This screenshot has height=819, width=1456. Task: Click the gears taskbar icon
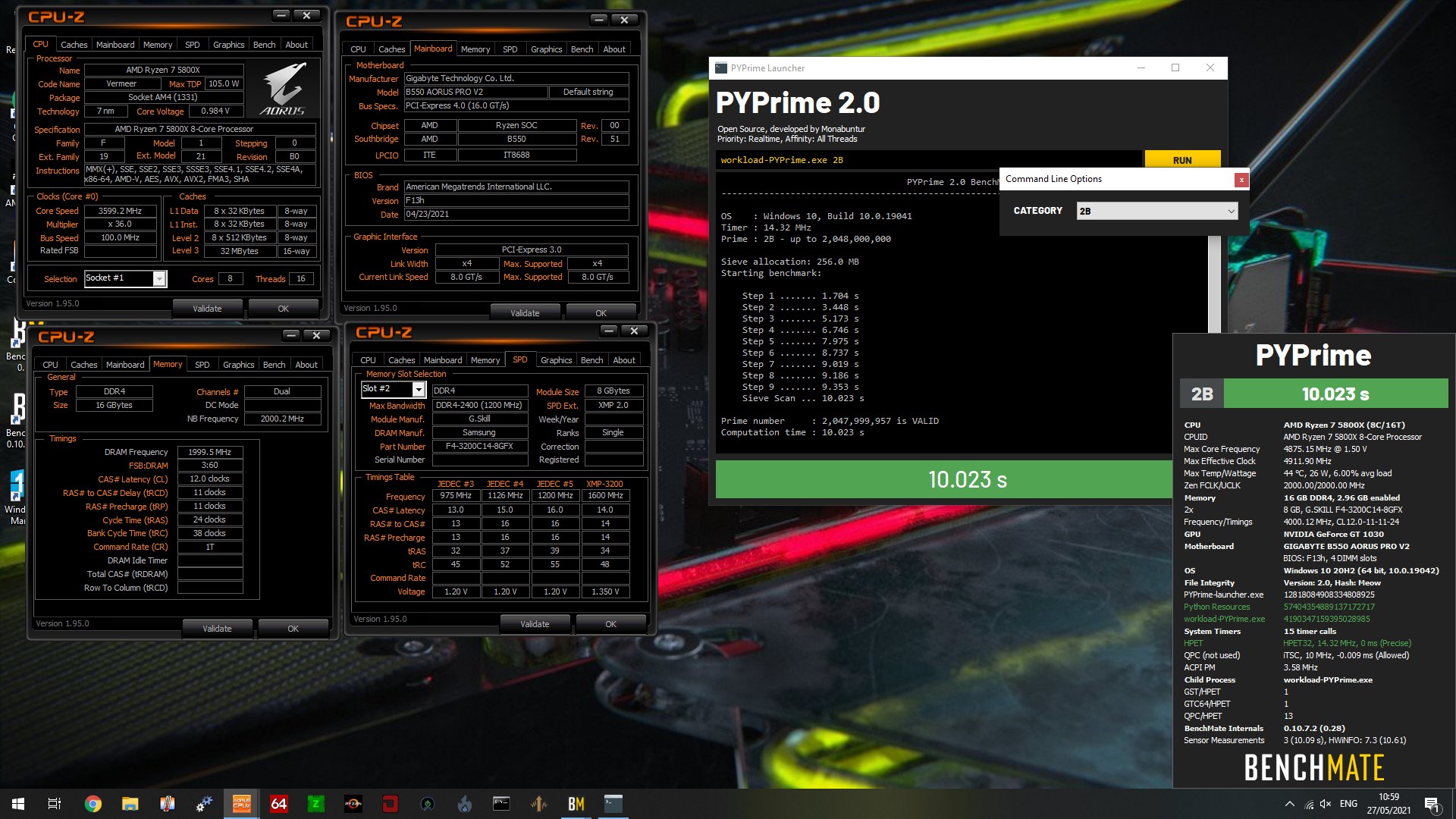pos(204,804)
